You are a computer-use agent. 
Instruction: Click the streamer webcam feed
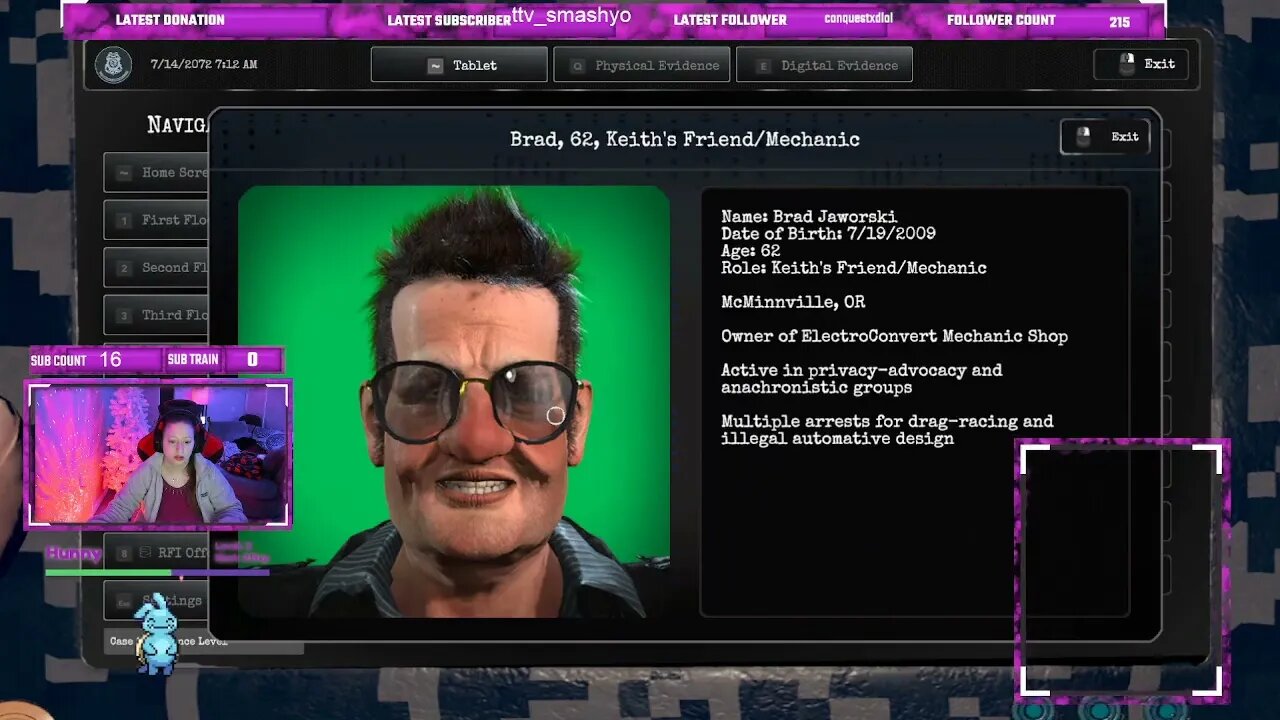coord(158,454)
